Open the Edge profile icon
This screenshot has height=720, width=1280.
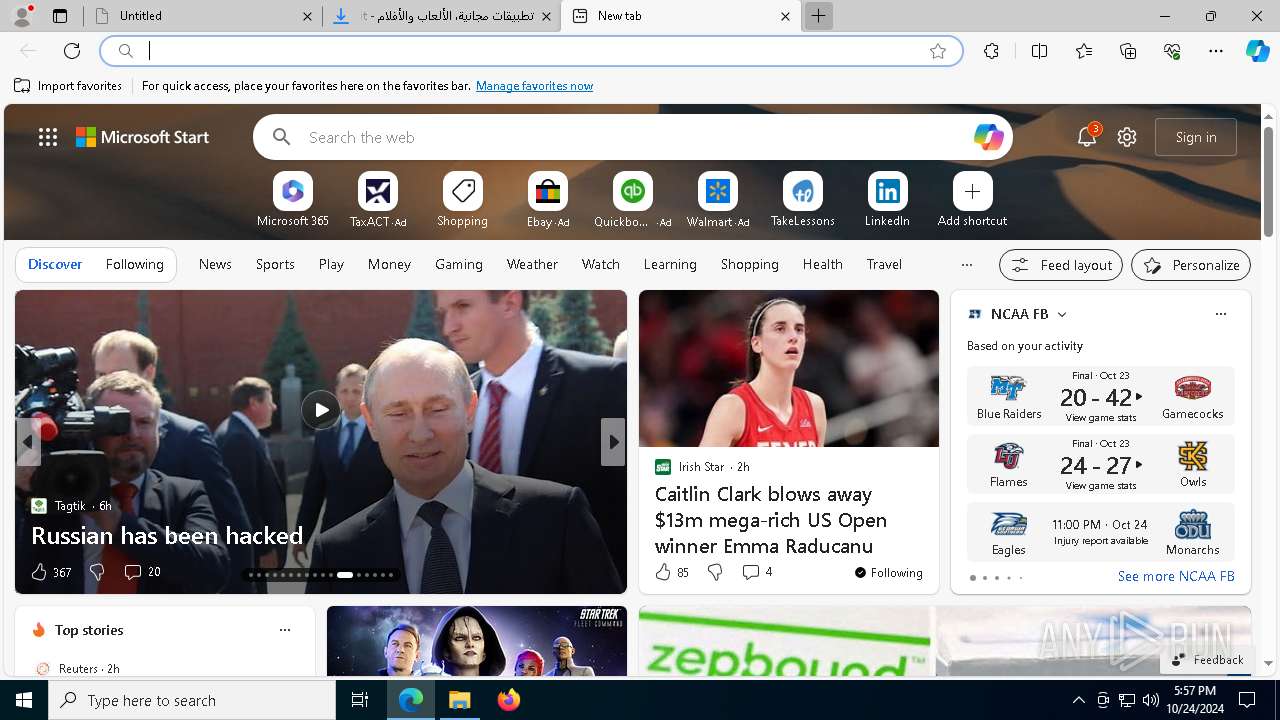tap(22, 15)
